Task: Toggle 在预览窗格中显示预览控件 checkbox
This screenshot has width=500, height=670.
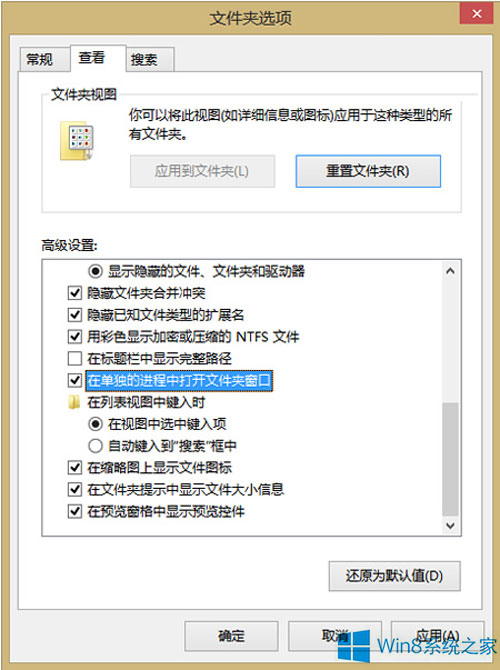Action: click(75, 511)
